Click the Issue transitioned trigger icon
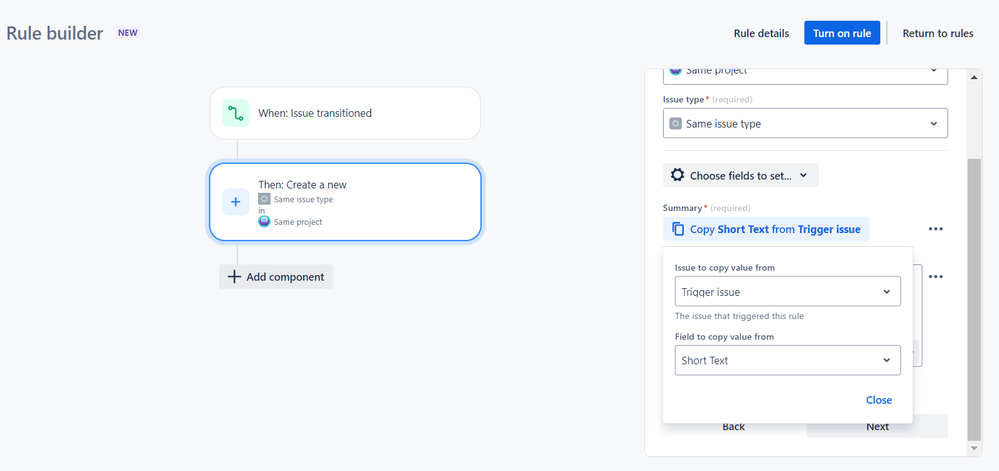Screen dimensions: 999x471 (x=235, y=113)
